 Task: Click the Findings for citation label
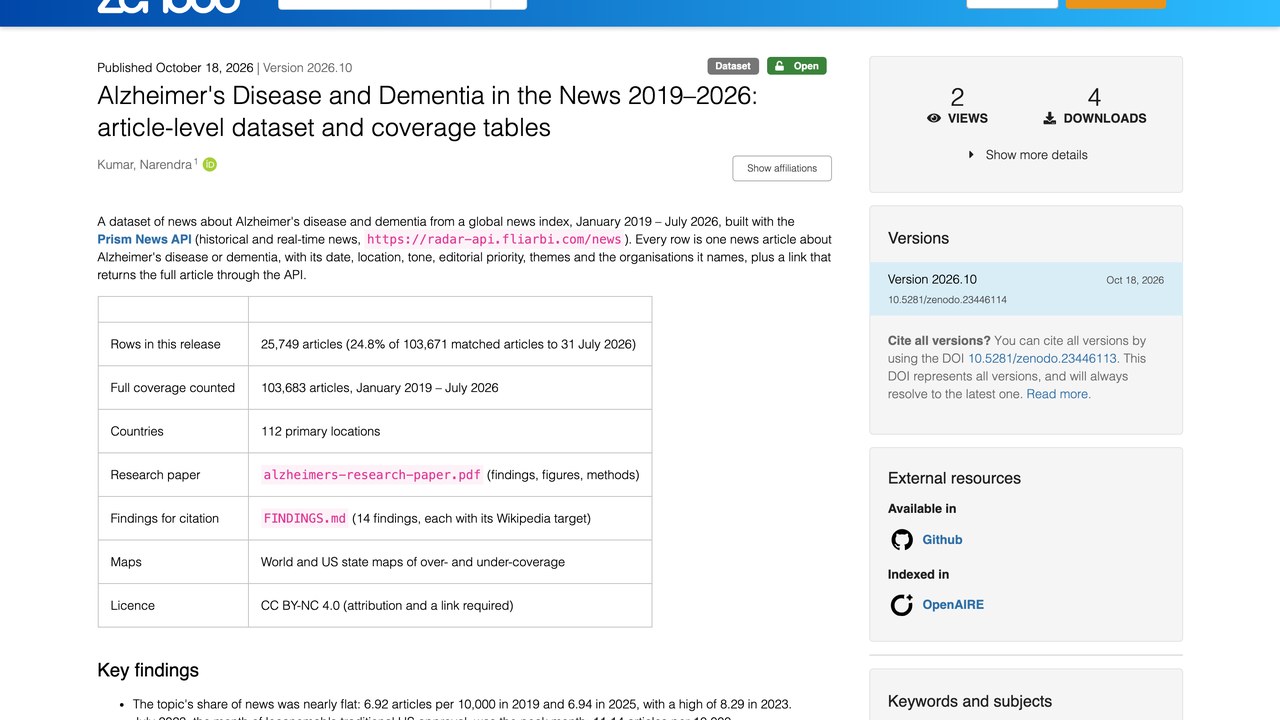(x=165, y=518)
